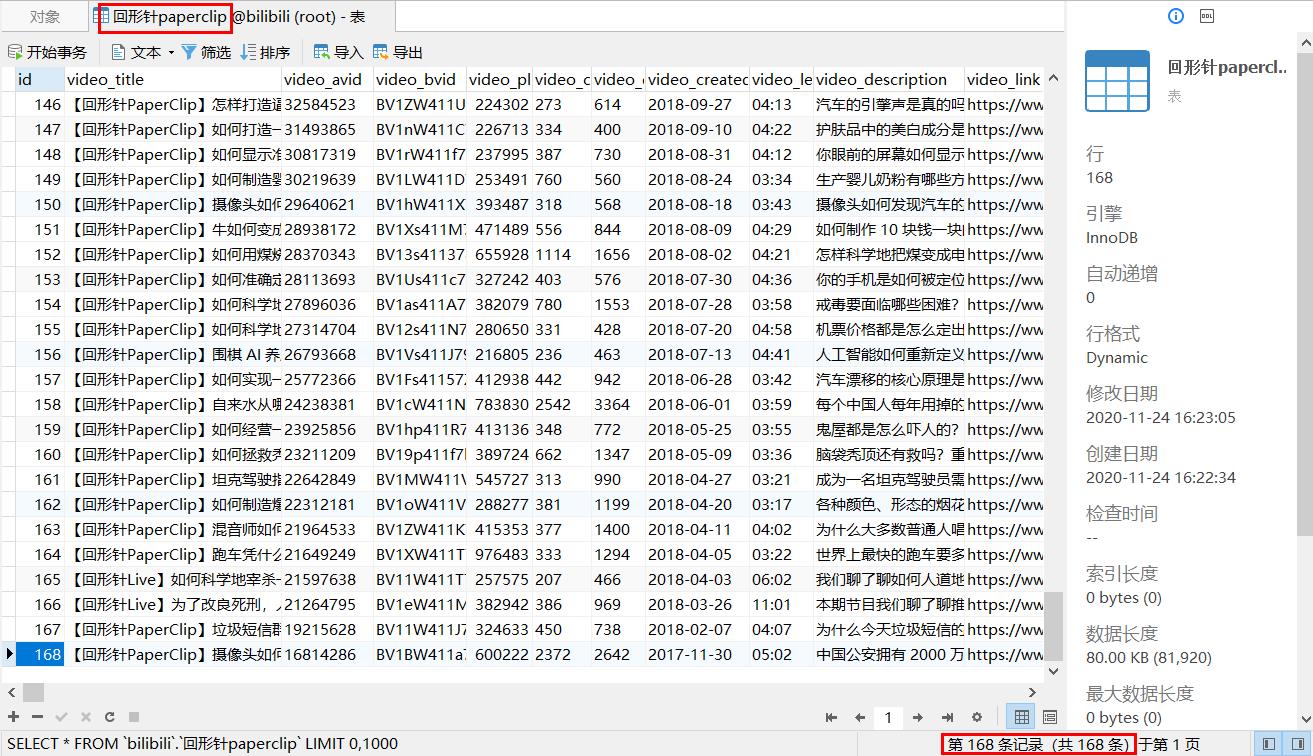This screenshot has width=1313, height=756.
Task: Click the id column header
Action: (x=39, y=79)
